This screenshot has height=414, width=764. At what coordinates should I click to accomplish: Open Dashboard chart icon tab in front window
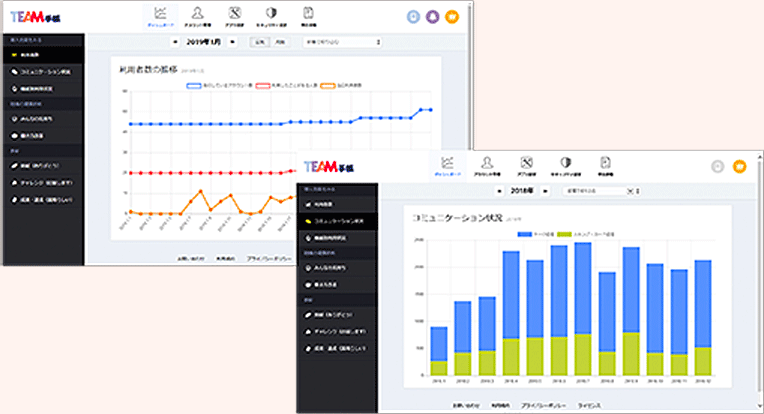click(x=447, y=166)
